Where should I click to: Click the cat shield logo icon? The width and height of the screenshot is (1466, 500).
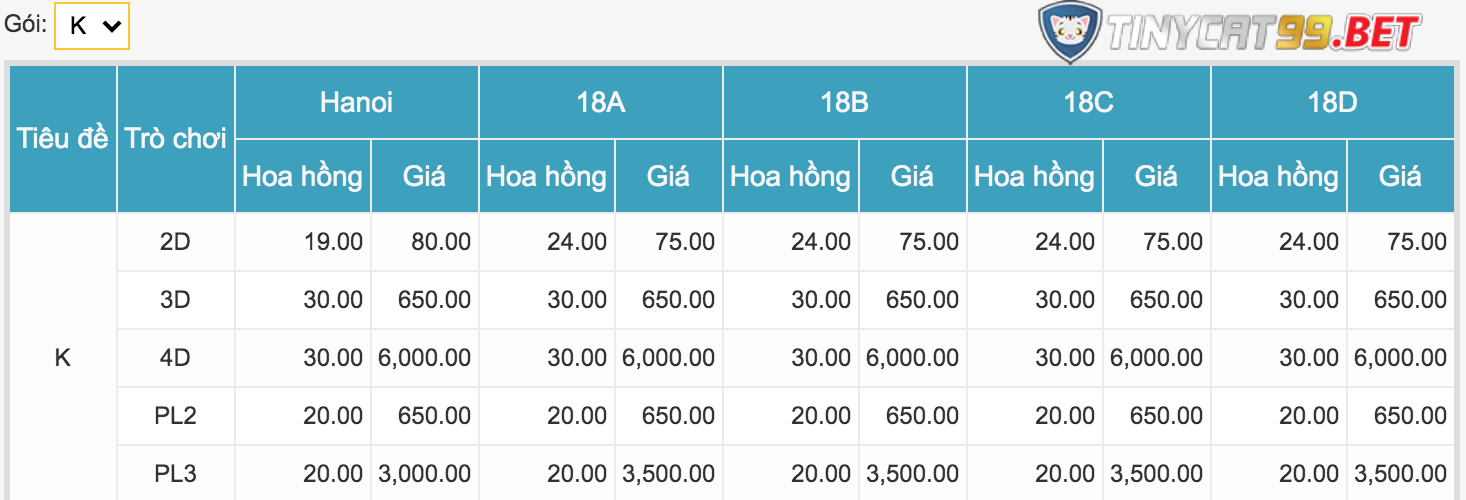click(x=1069, y=31)
